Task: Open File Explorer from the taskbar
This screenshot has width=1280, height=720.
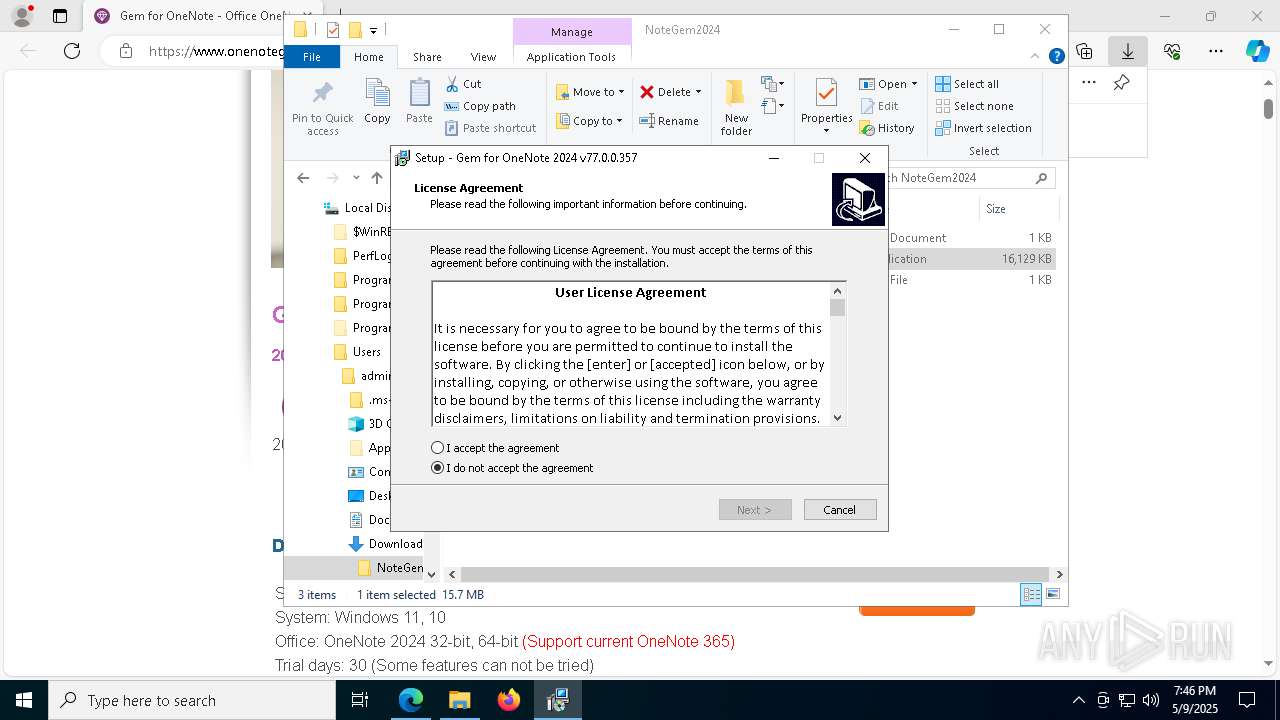Action: point(460,700)
